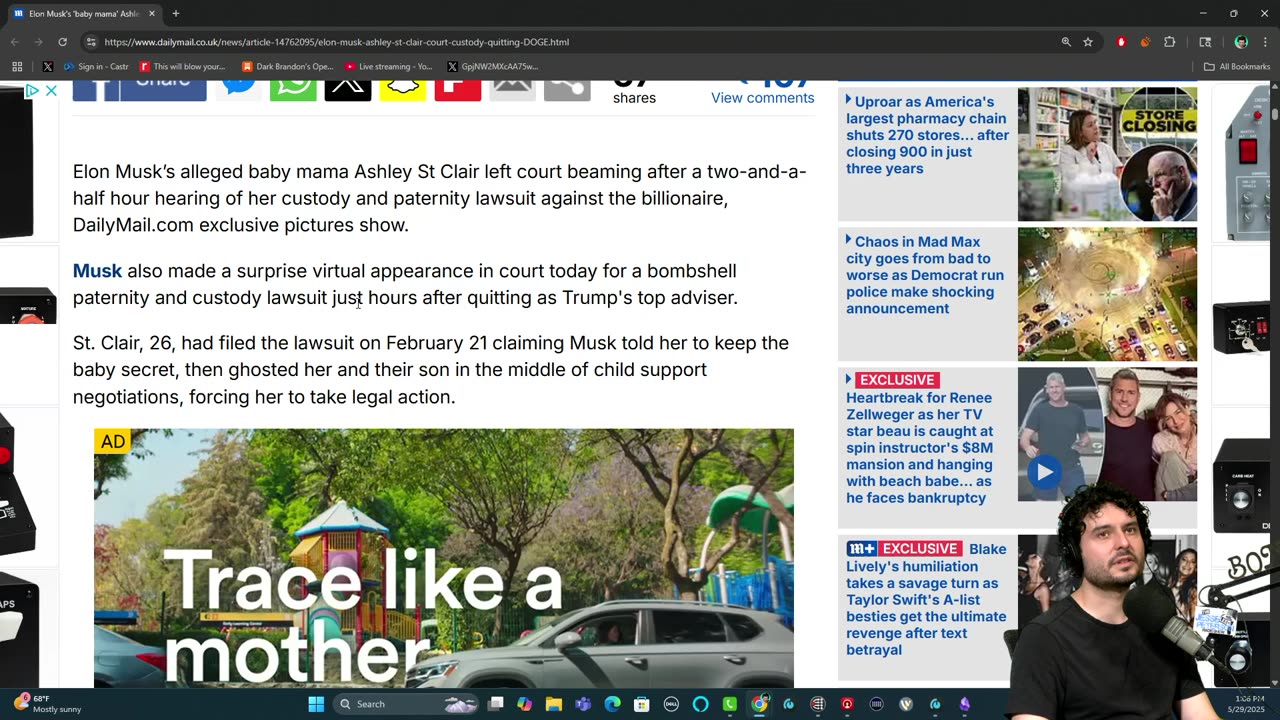Screen dimensions: 1280x720
Task: Share article via X icon
Action: pos(348,89)
